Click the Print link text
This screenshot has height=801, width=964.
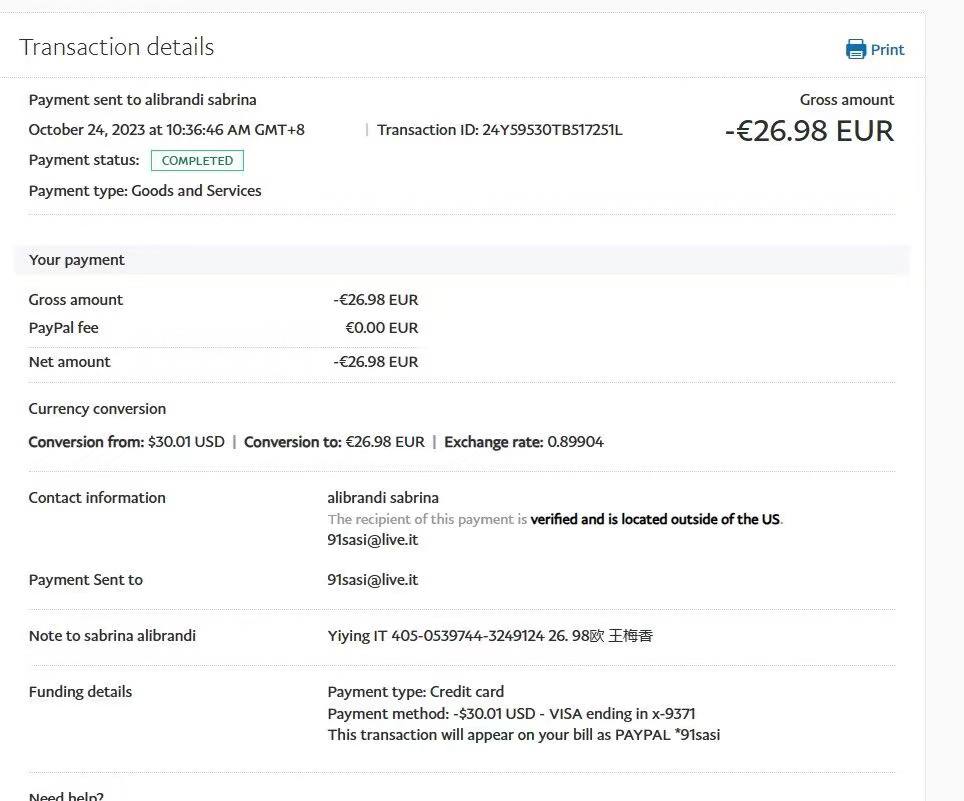coord(887,50)
